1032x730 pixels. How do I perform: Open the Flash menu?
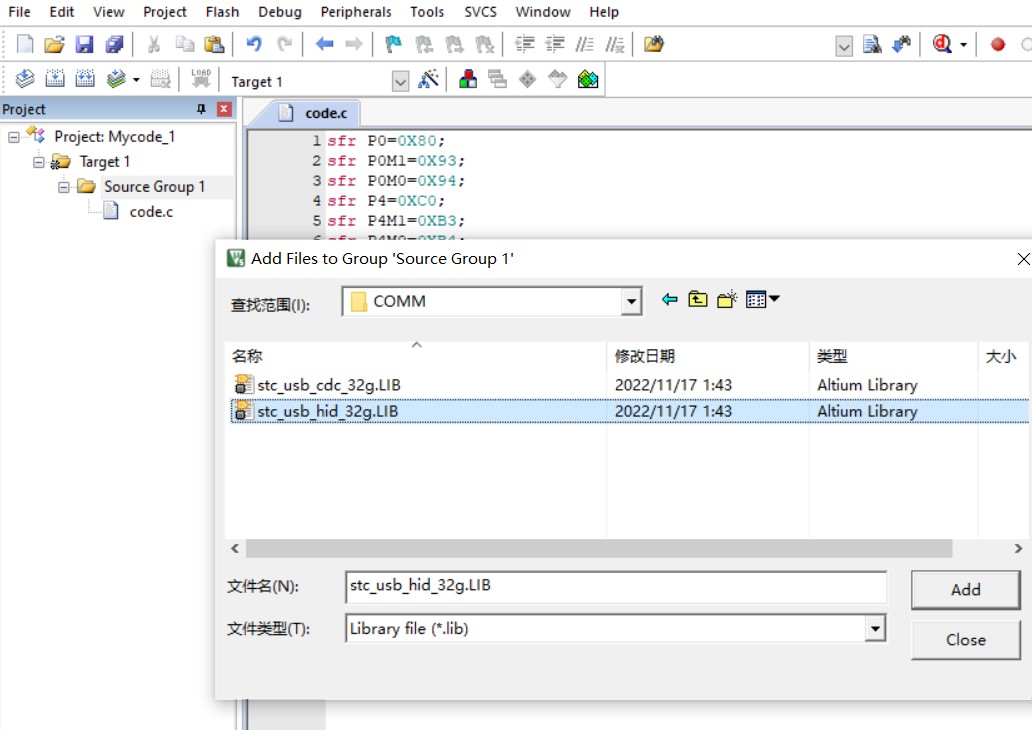point(222,12)
